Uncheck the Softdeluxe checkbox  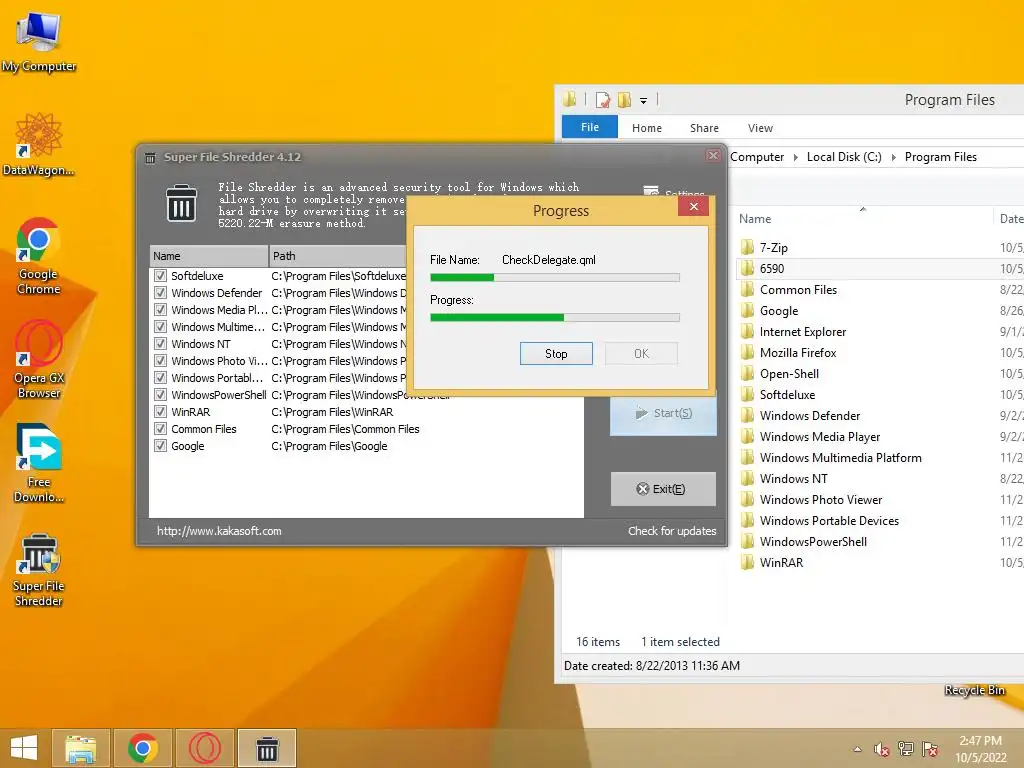[x=160, y=276]
